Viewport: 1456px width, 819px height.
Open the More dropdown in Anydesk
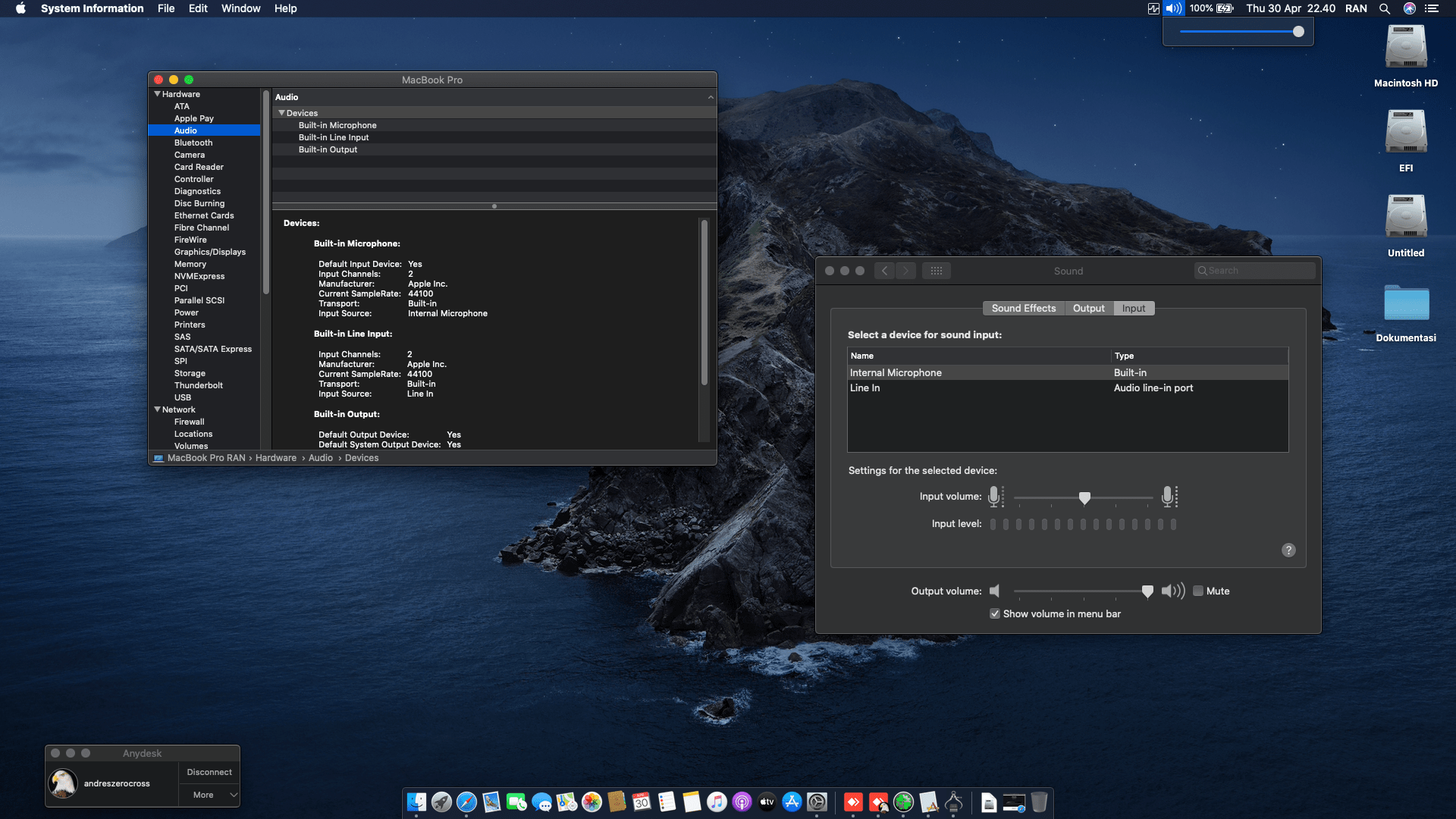click(210, 795)
